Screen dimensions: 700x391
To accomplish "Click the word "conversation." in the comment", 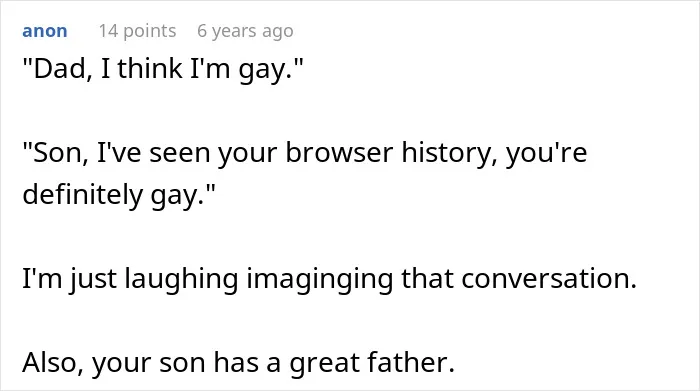I will (549, 279).
